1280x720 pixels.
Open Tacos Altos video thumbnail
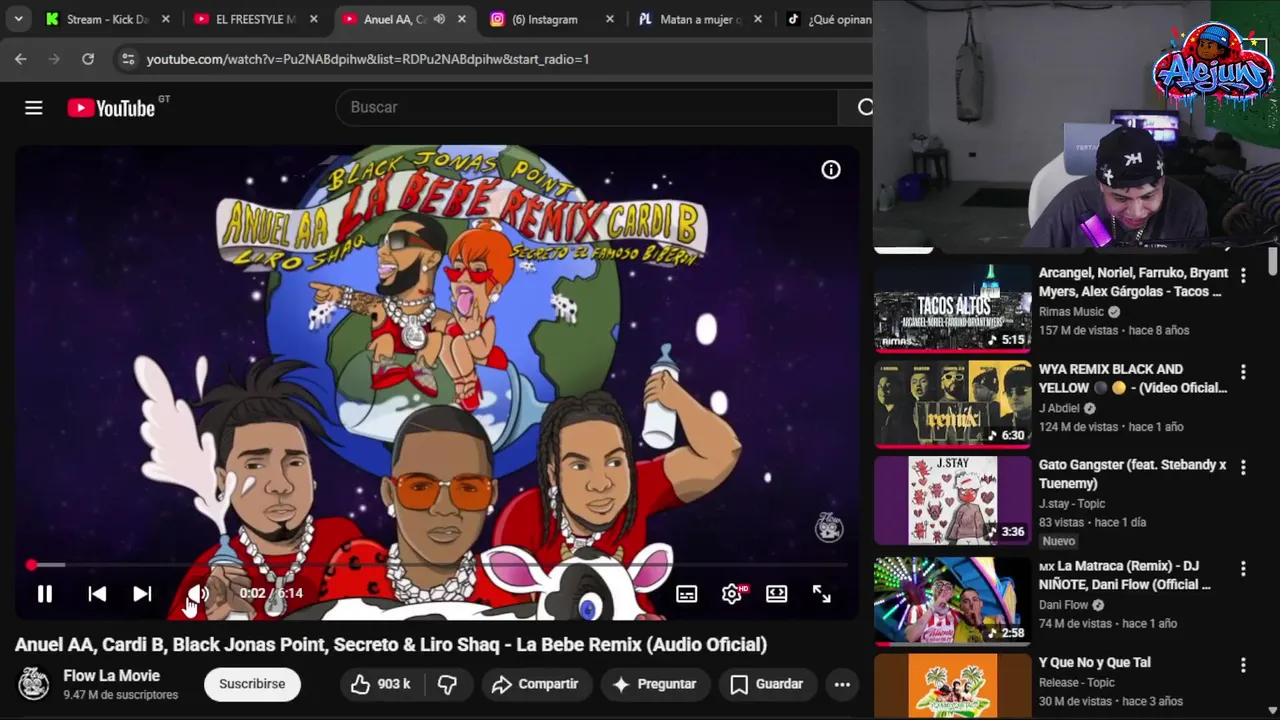point(952,307)
